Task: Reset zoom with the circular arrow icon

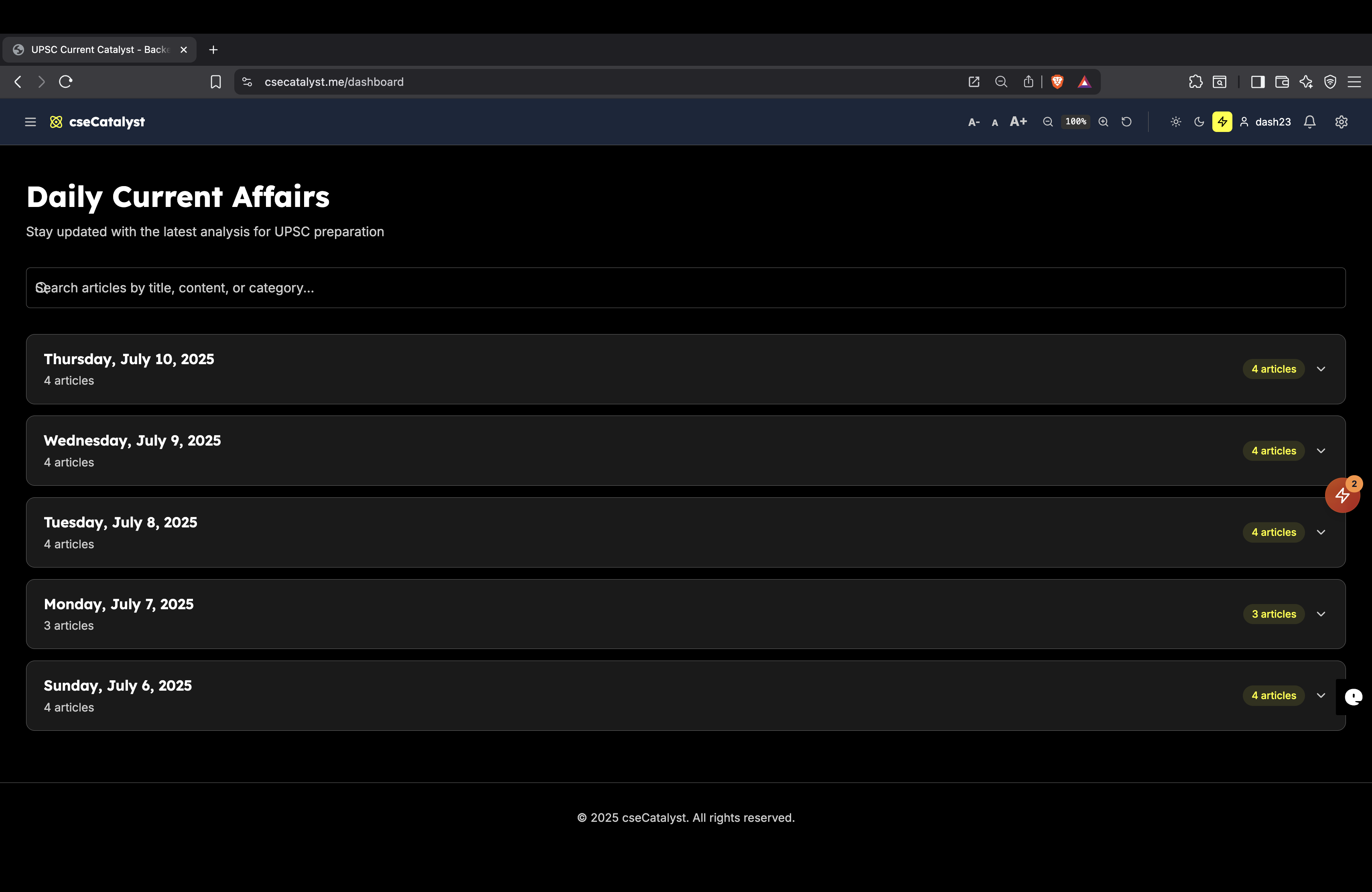Action: point(1126,122)
